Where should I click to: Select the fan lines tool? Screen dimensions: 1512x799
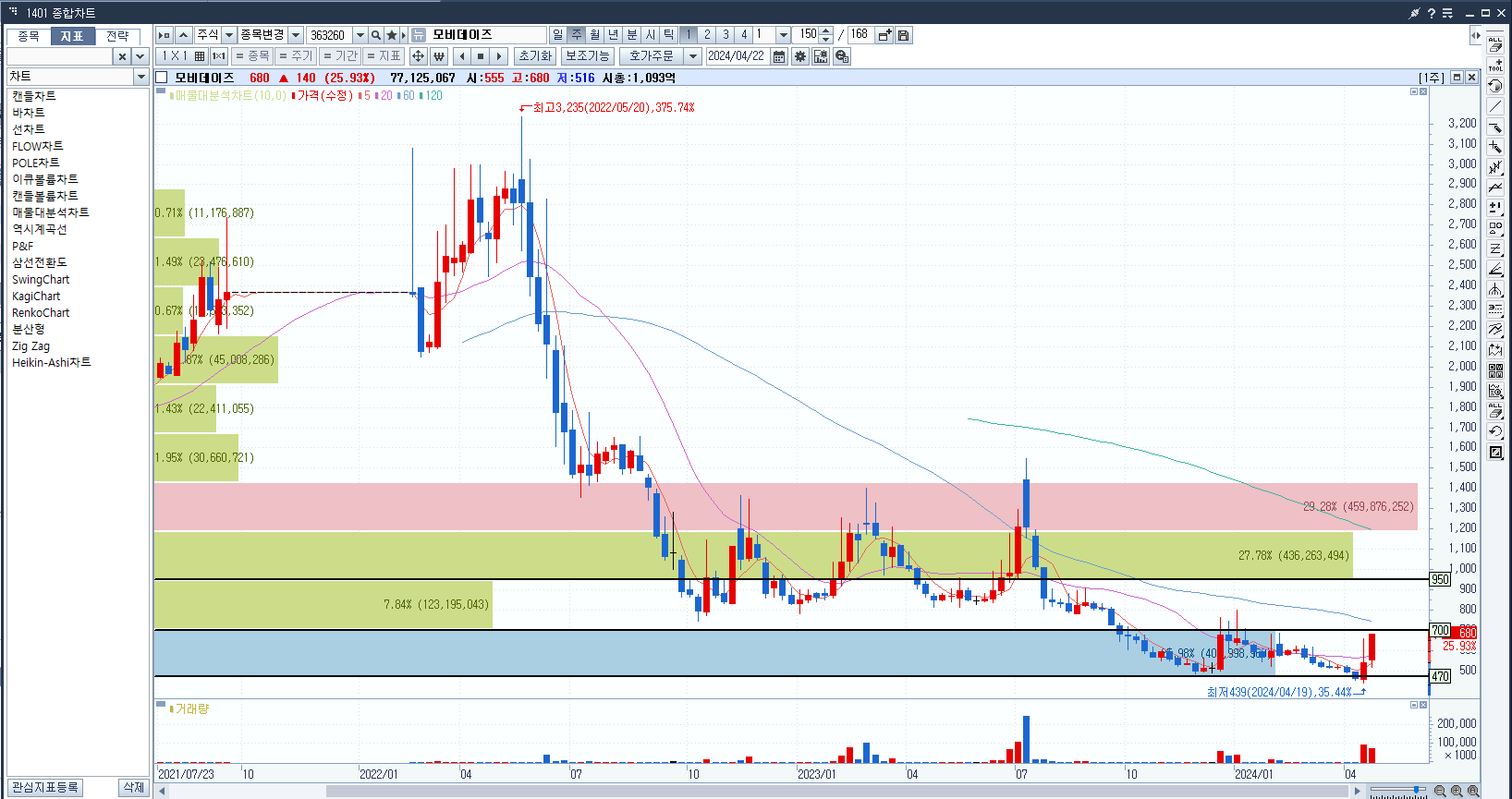pos(1495,289)
